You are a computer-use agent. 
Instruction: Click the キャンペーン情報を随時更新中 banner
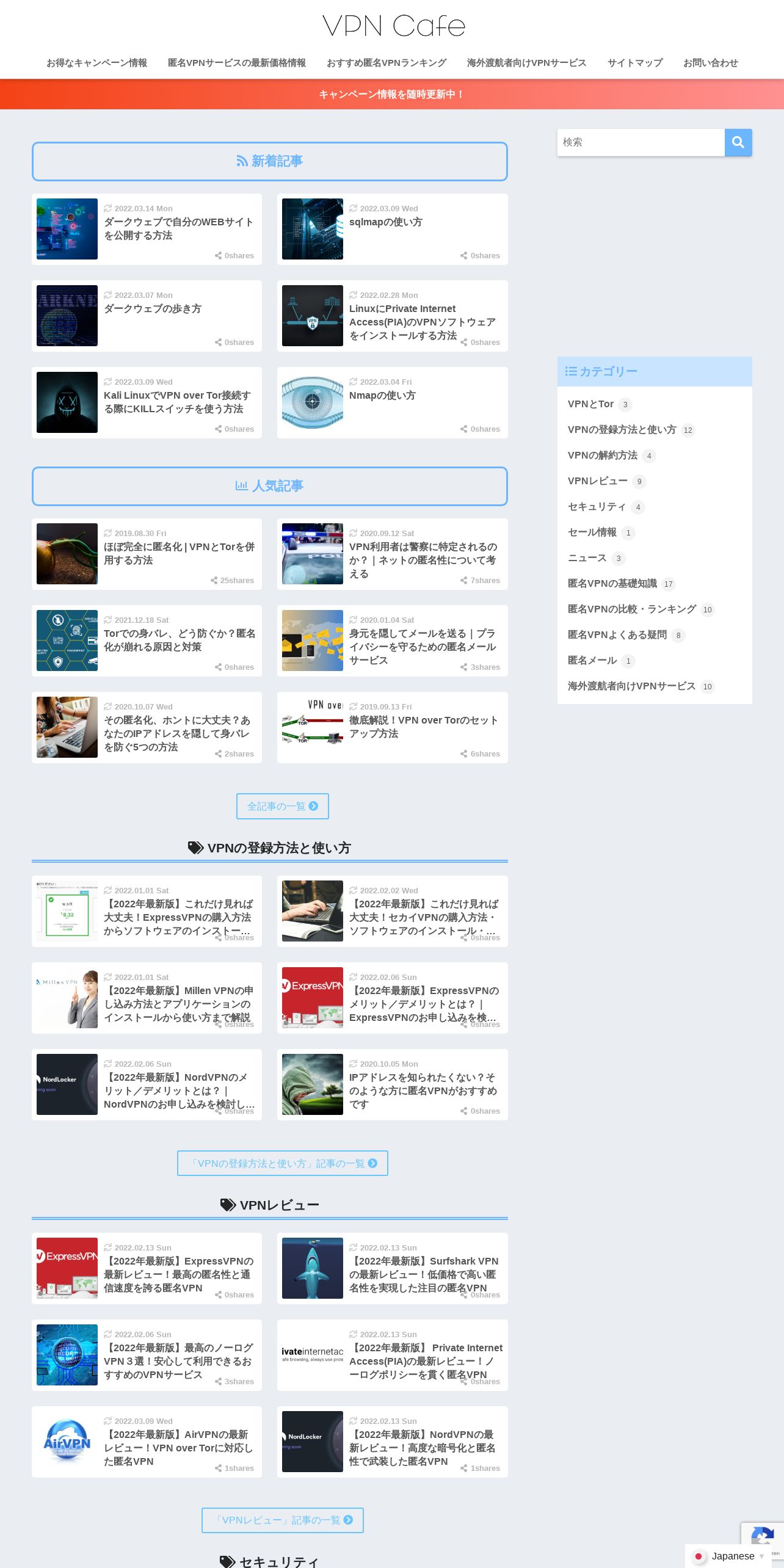tap(392, 94)
